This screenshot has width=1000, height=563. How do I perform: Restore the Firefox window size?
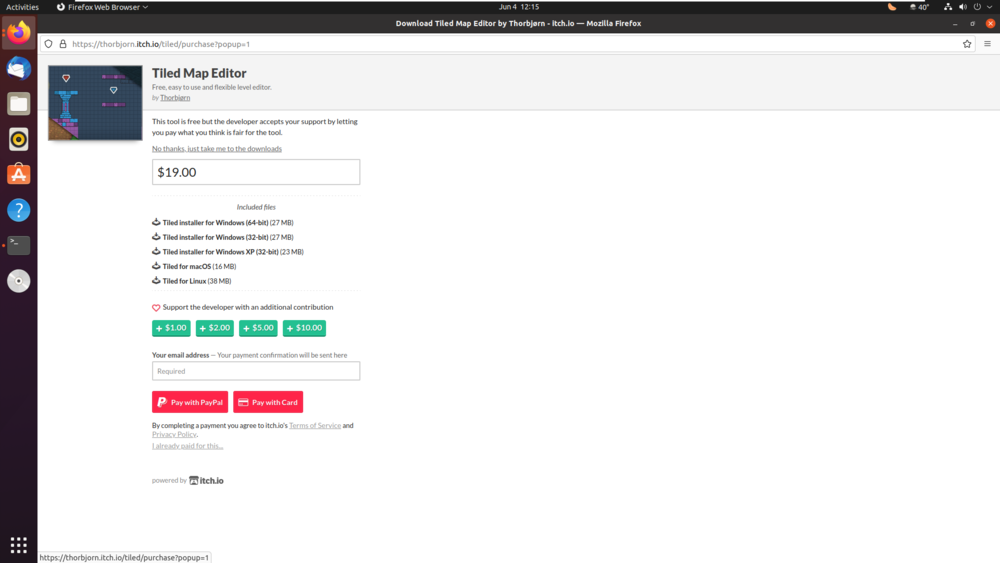pos(972,24)
